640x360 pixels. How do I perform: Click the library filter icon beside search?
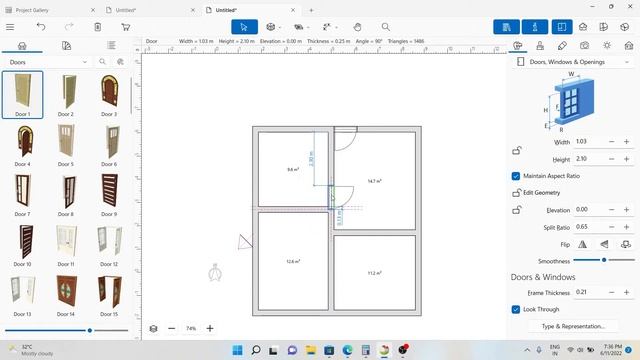(120, 62)
